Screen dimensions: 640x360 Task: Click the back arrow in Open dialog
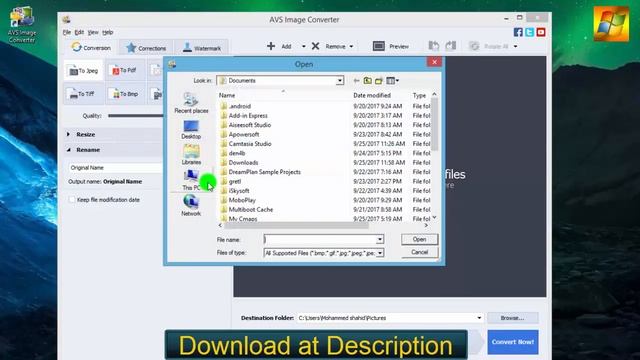(x=356, y=80)
